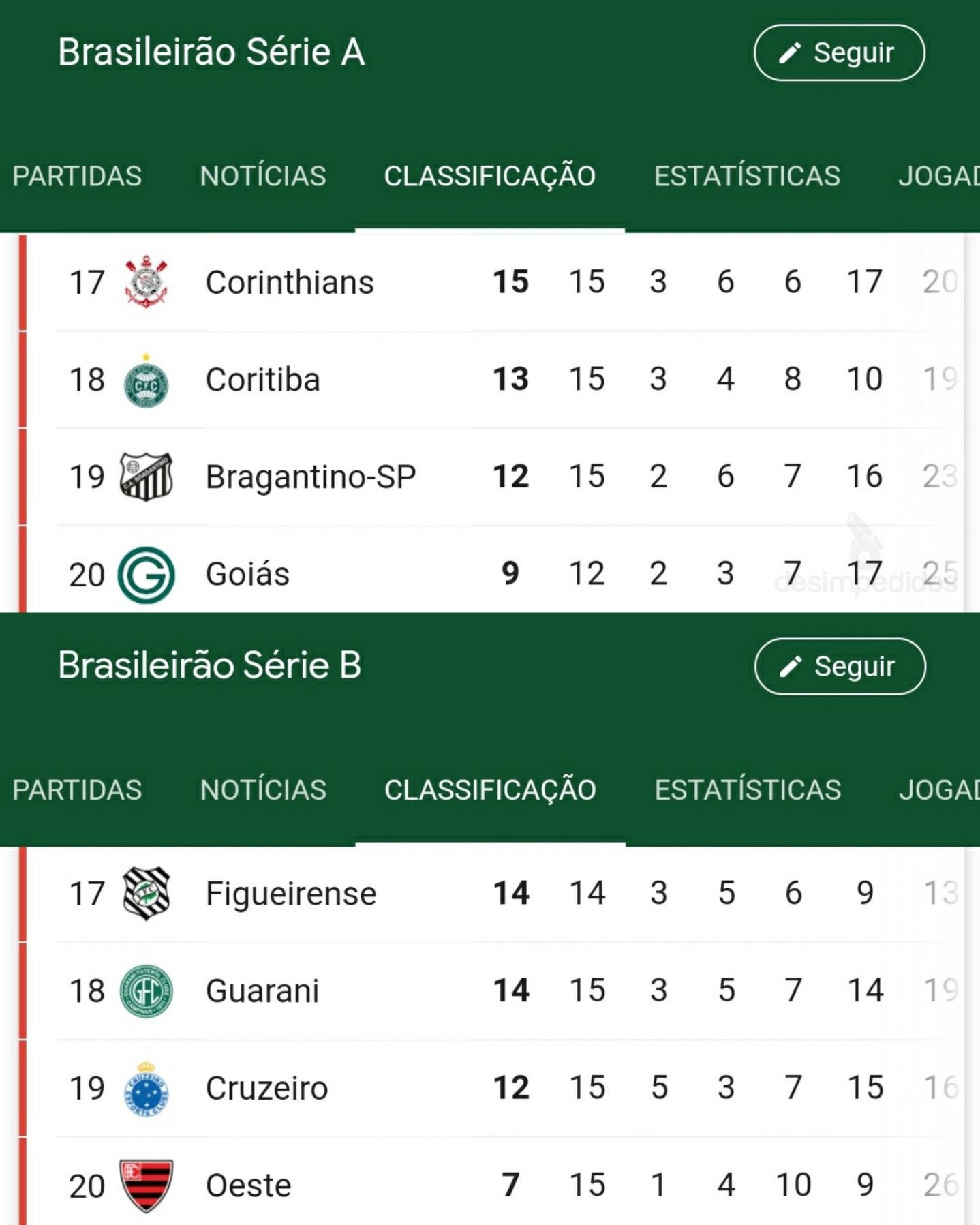
Task: Select the Oeste standings row
Action: click(x=491, y=1185)
